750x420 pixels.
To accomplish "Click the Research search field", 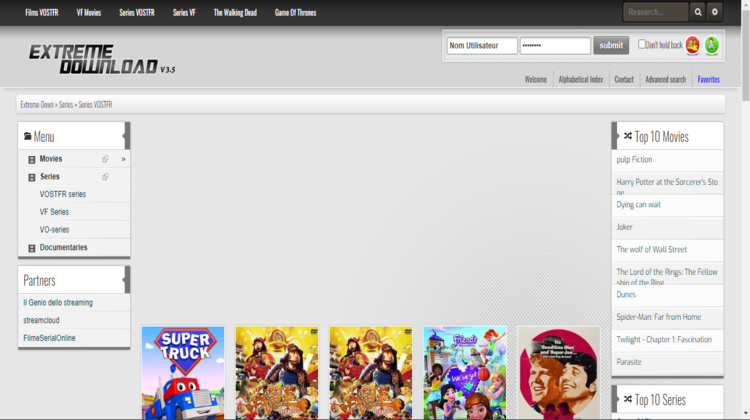I will click(x=656, y=12).
